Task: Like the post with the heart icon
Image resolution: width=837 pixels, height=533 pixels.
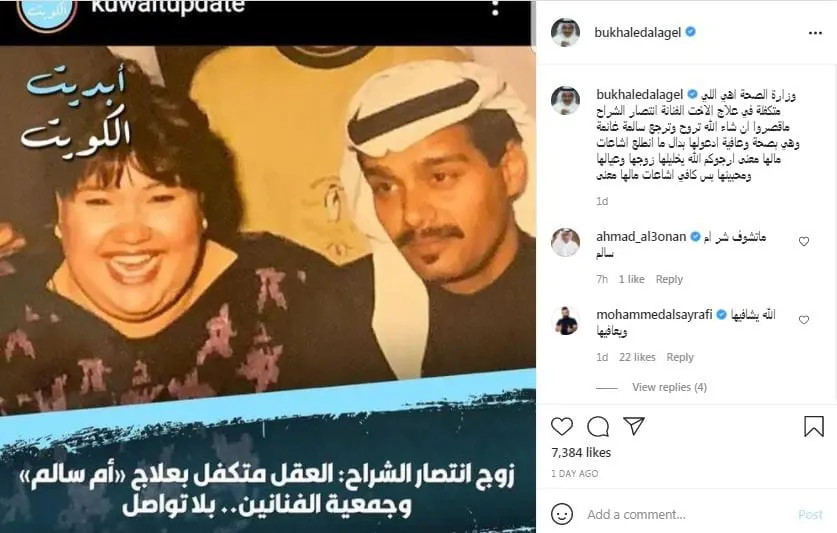Action: point(562,426)
